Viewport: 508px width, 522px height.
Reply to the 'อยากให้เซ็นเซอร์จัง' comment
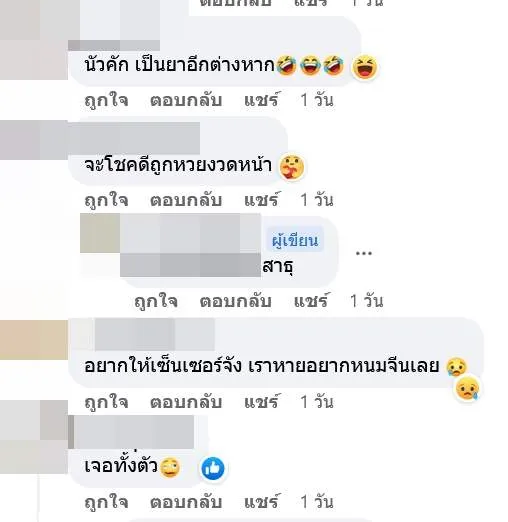tap(186, 402)
